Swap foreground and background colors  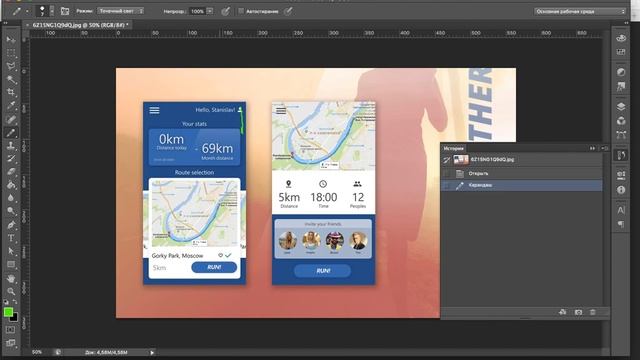click(15, 302)
